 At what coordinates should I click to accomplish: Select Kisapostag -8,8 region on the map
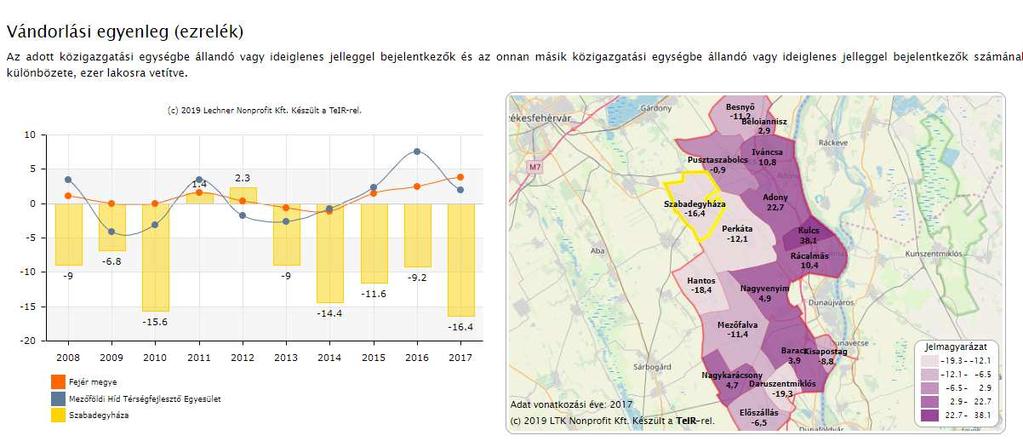click(x=825, y=356)
